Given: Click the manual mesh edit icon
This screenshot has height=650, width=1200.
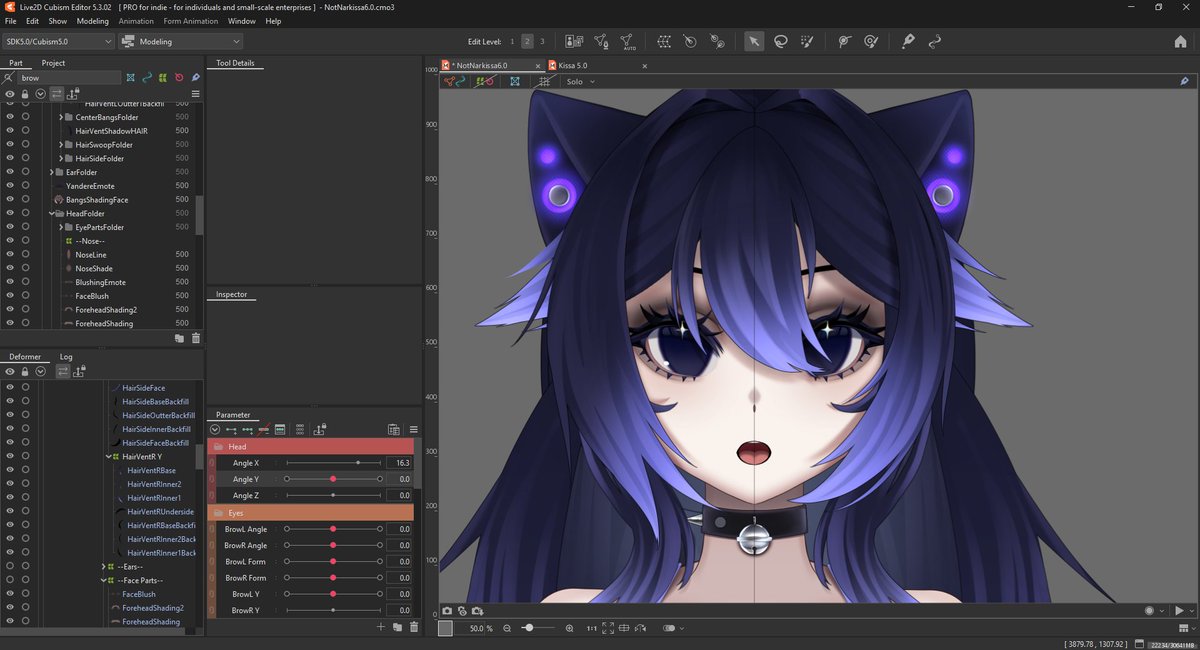Looking at the screenshot, I should [601, 41].
